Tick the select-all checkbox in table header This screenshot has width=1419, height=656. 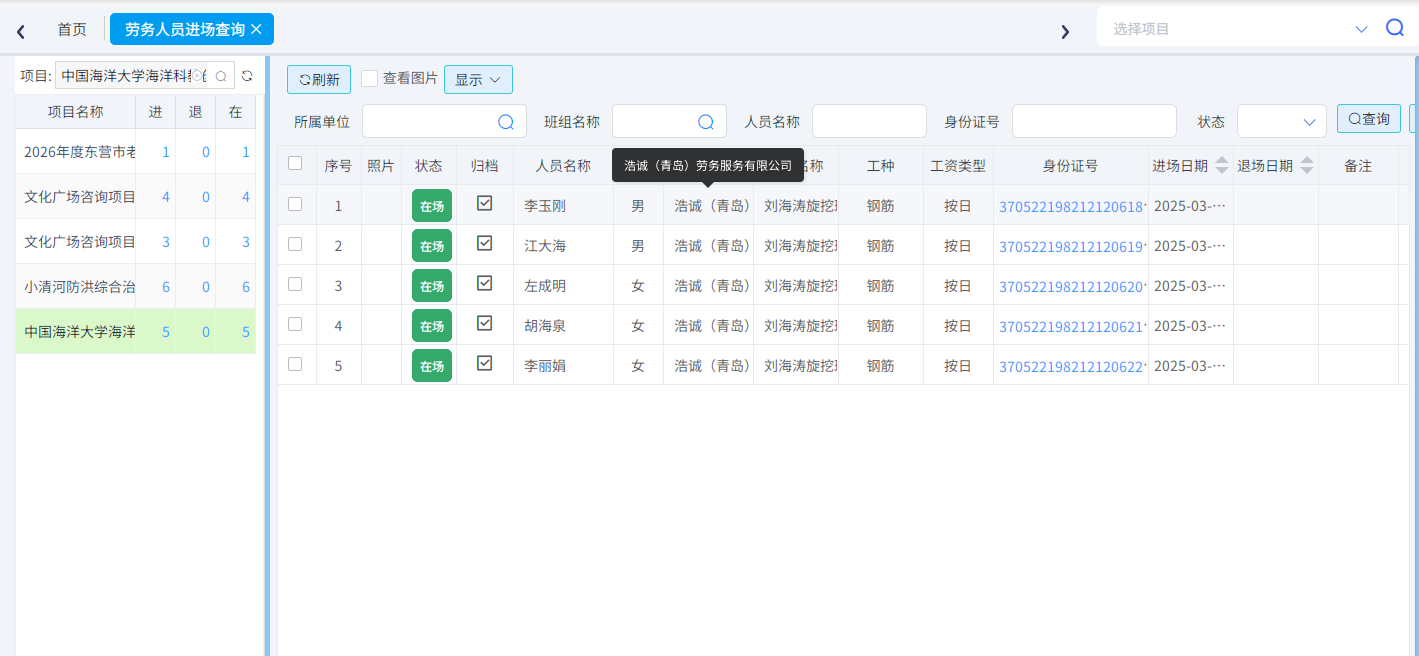(295, 163)
